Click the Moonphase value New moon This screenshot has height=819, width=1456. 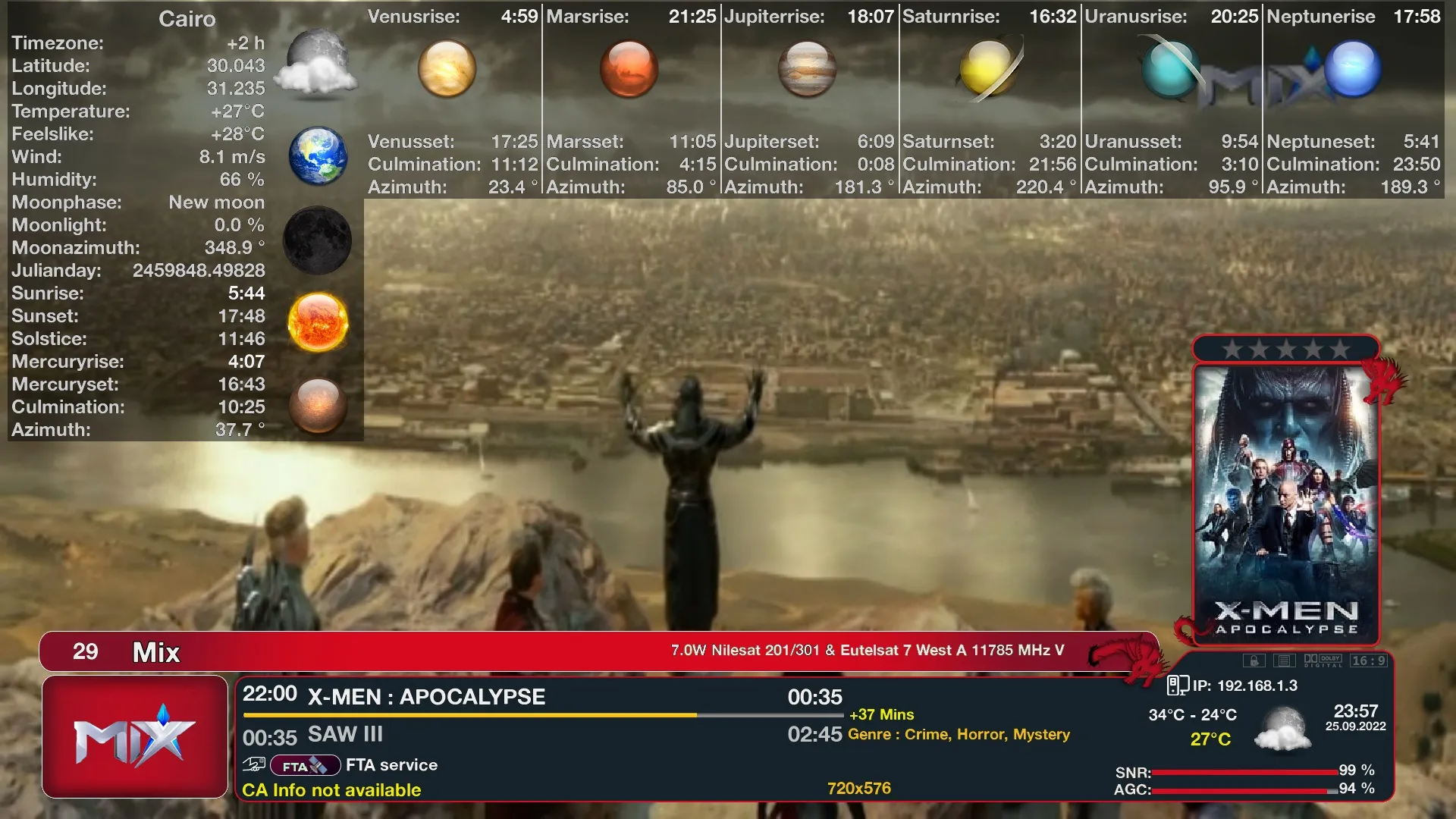(217, 202)
